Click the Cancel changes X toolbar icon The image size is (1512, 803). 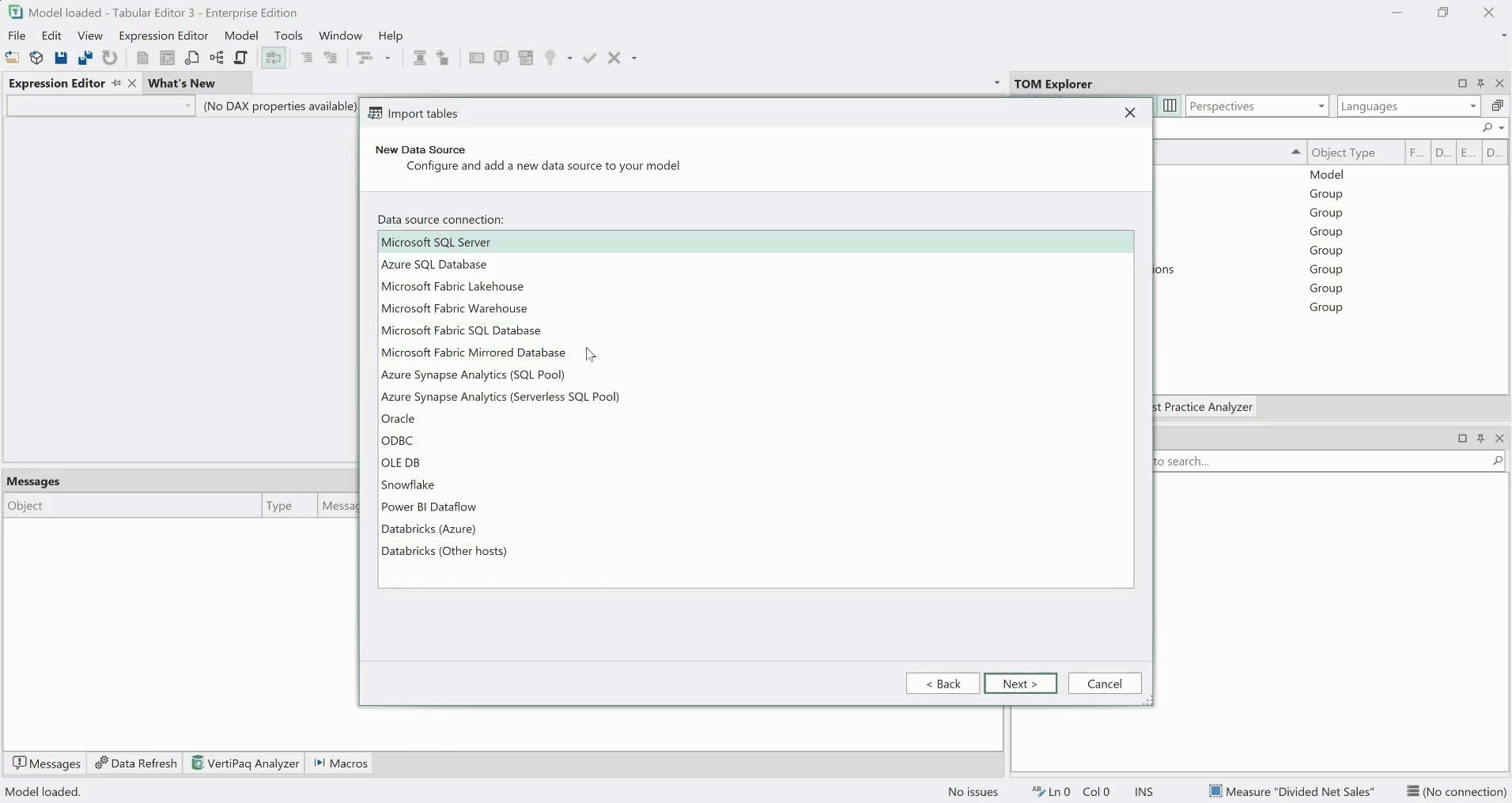614,58
